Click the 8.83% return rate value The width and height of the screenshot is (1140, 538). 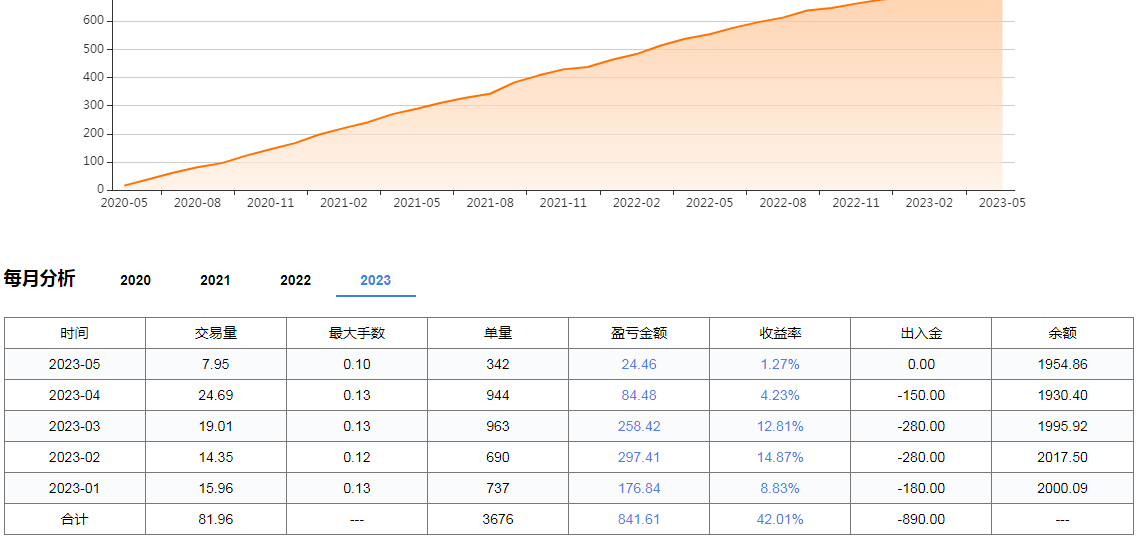780,489
